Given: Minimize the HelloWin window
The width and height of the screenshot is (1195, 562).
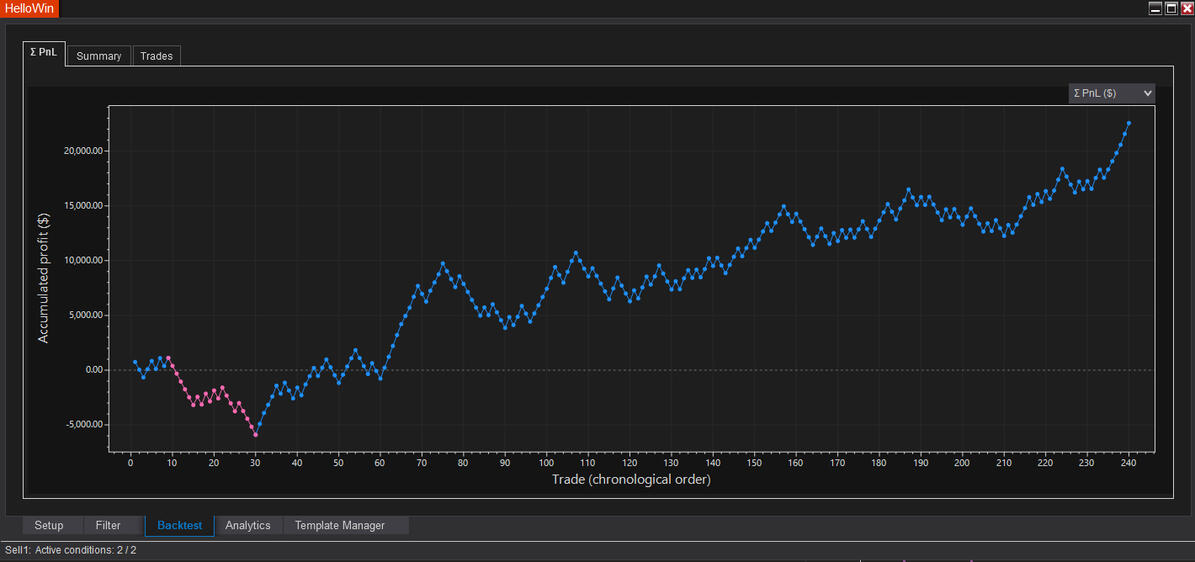Looking at the screenshot, I should [x=1155, y=8].
